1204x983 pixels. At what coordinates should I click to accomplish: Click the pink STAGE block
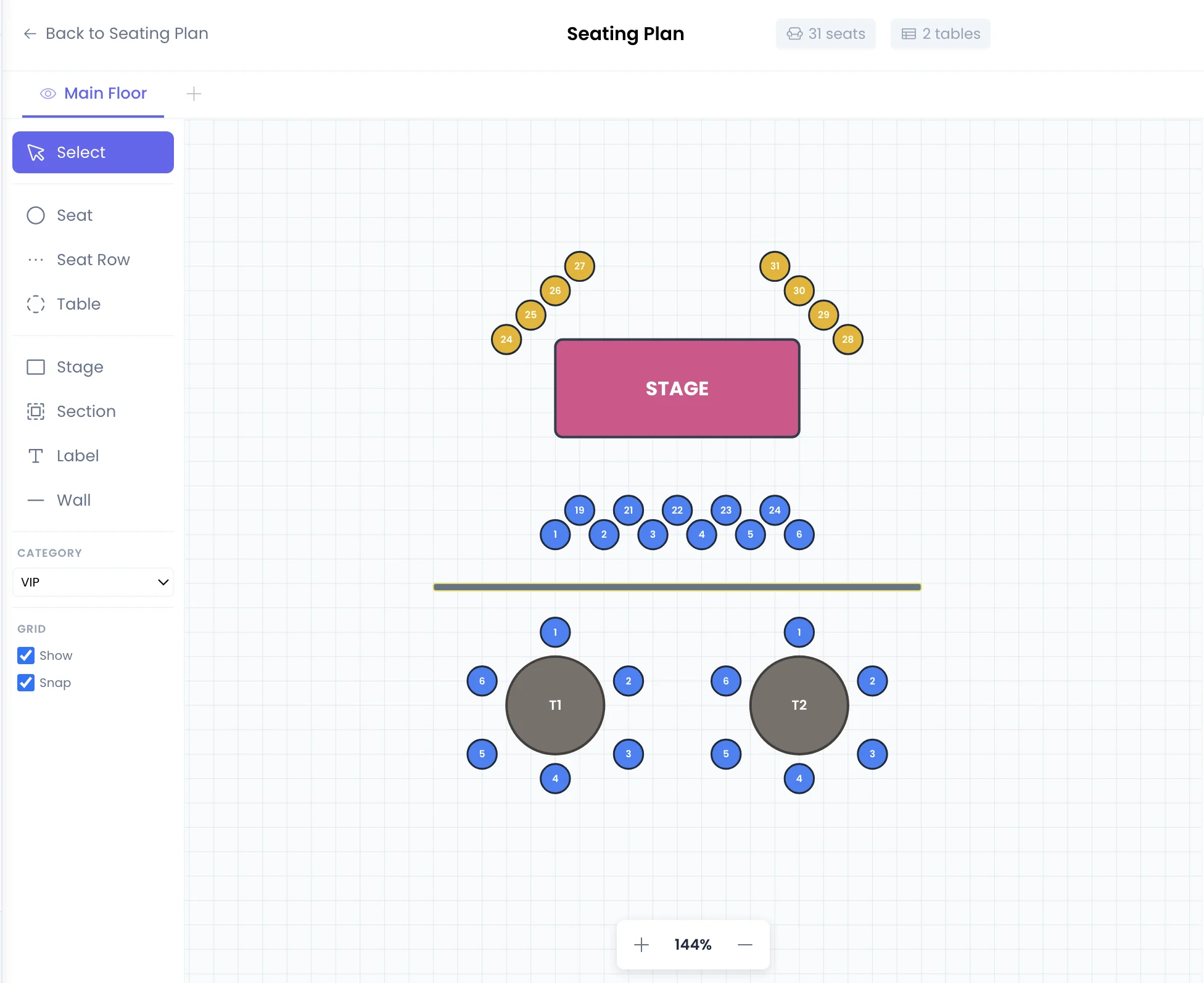point(677,389)
